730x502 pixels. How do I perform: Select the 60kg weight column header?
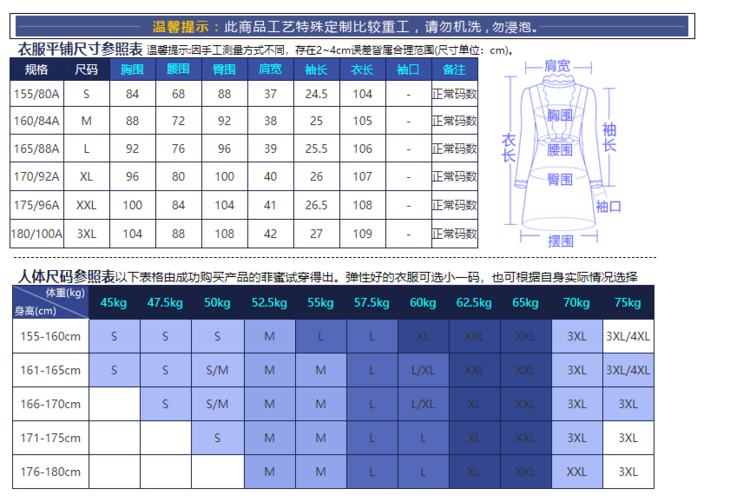(x=422, y=302)
